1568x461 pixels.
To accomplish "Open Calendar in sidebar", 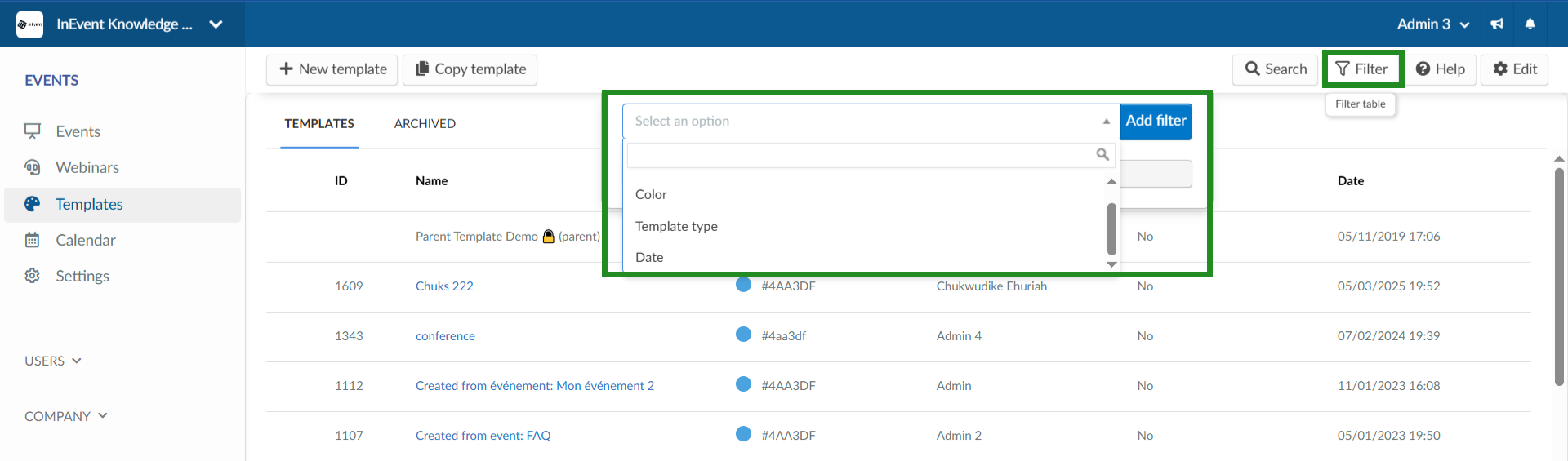I will pyautogui.click(x=86, y=240).
